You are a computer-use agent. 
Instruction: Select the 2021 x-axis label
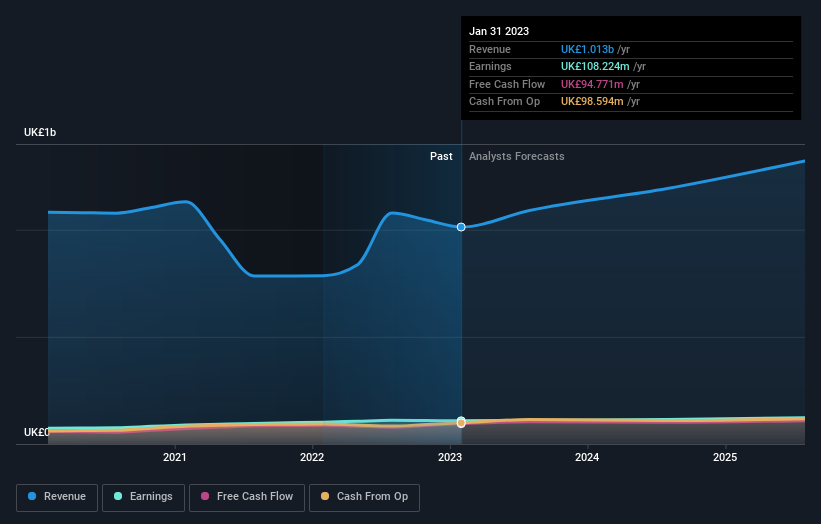174,458
